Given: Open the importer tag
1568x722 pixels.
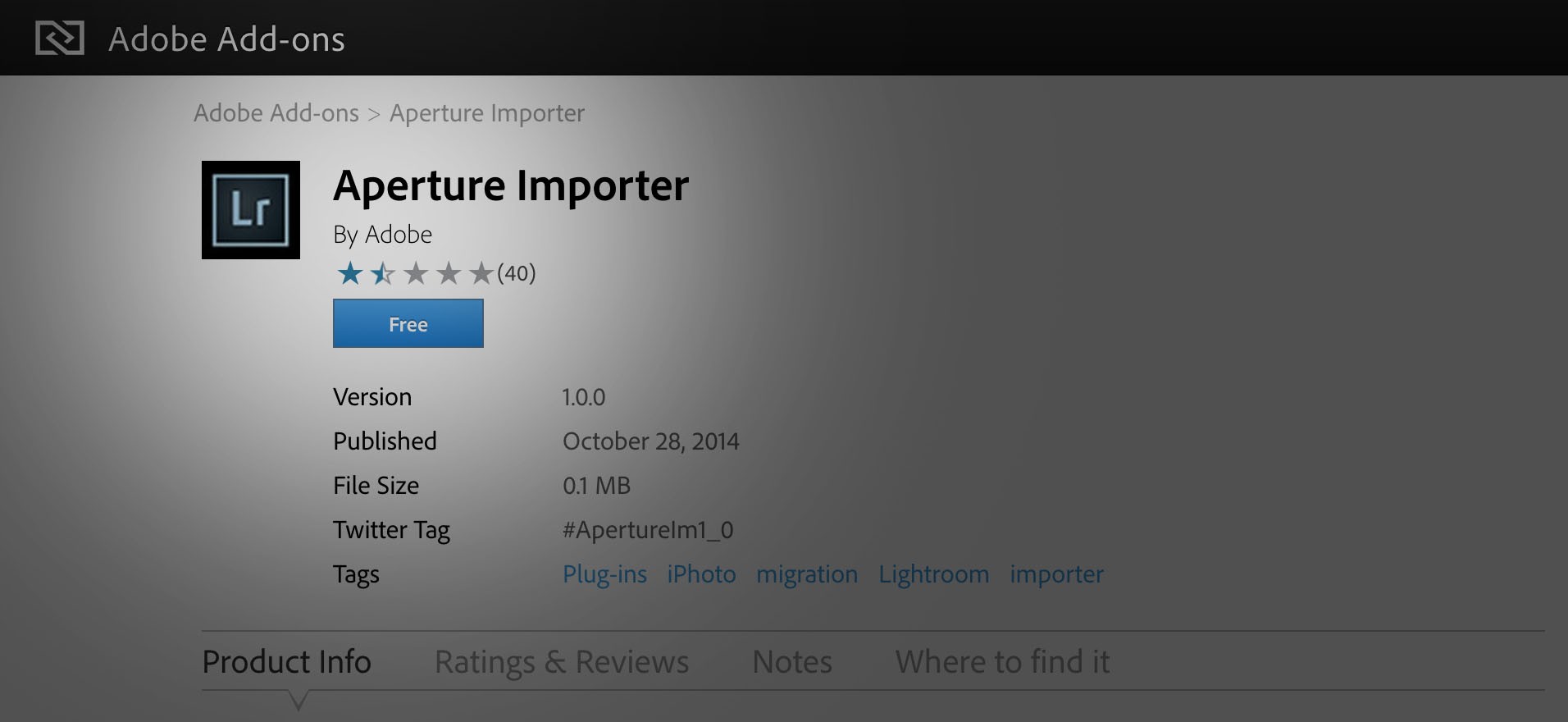Looking at the screenshot, I should click(1056, 574).
